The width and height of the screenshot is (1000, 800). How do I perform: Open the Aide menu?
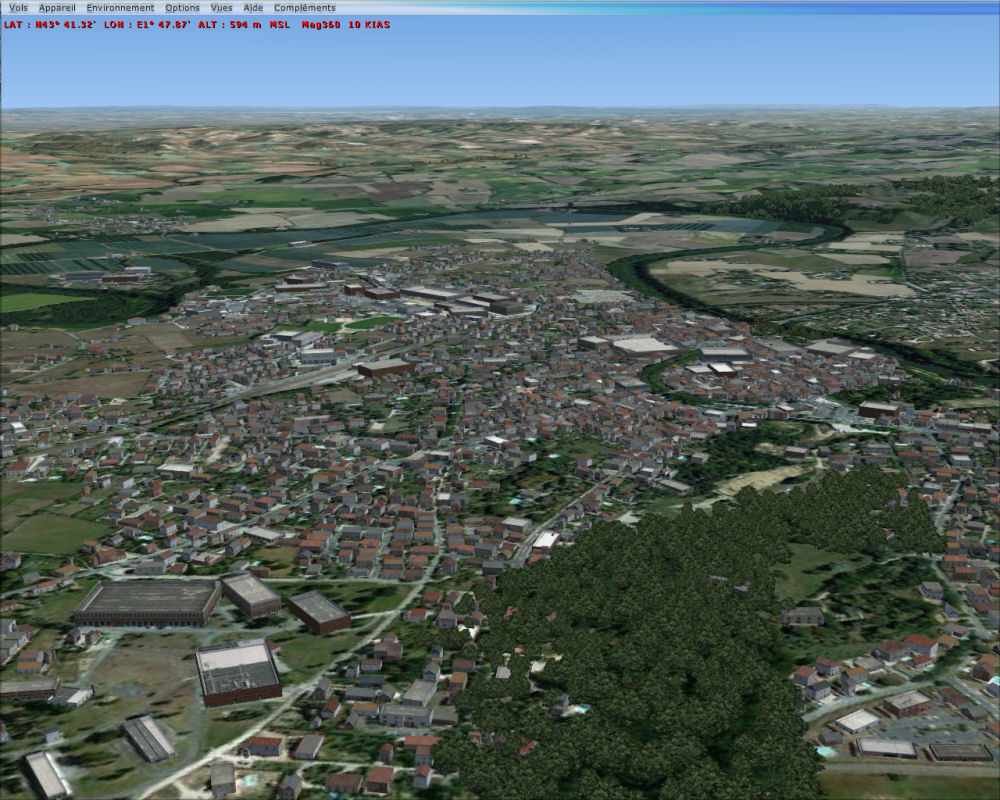pyautogui.click(x=253, y=8)
